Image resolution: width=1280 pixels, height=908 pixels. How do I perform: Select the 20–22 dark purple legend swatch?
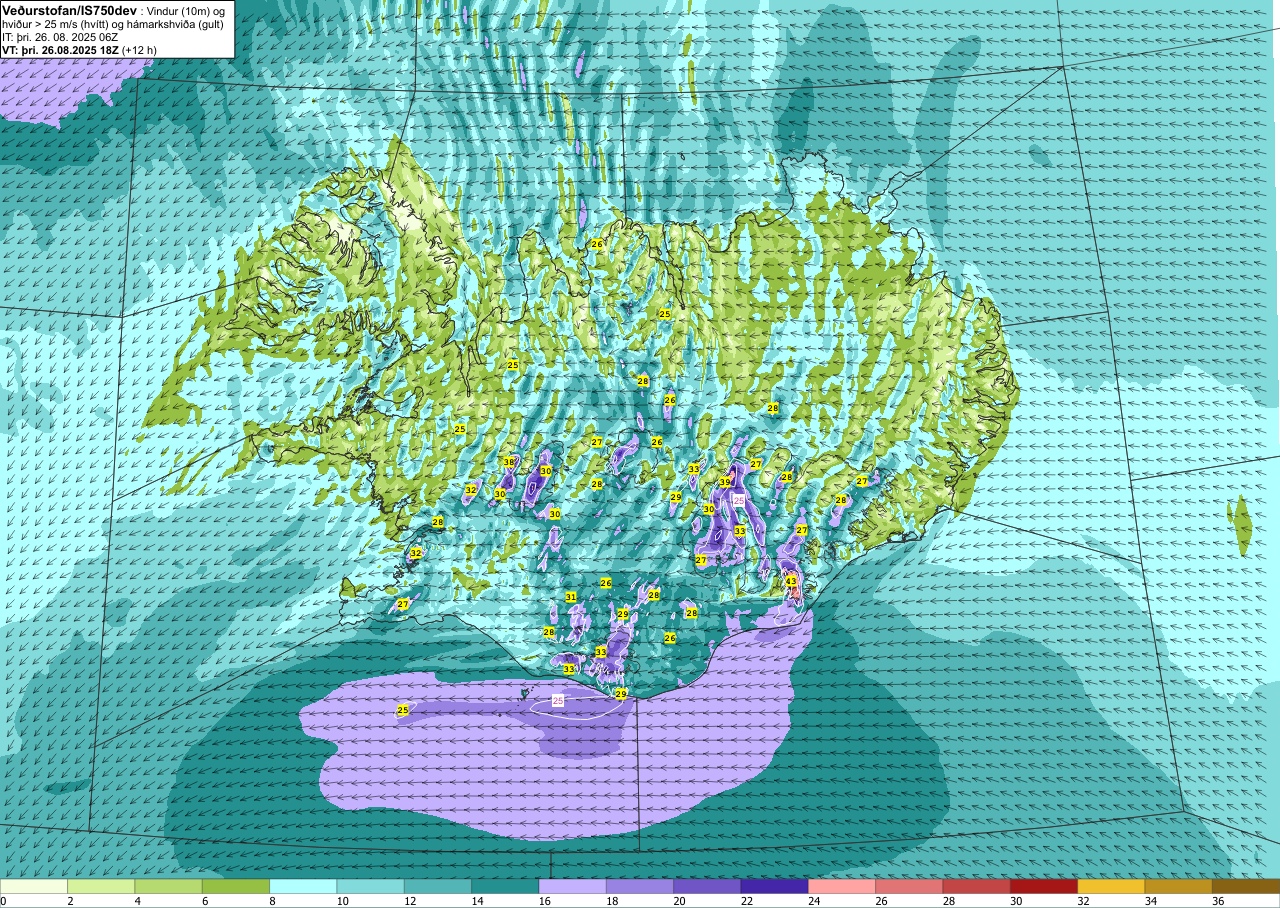click(x=707, y=886)
